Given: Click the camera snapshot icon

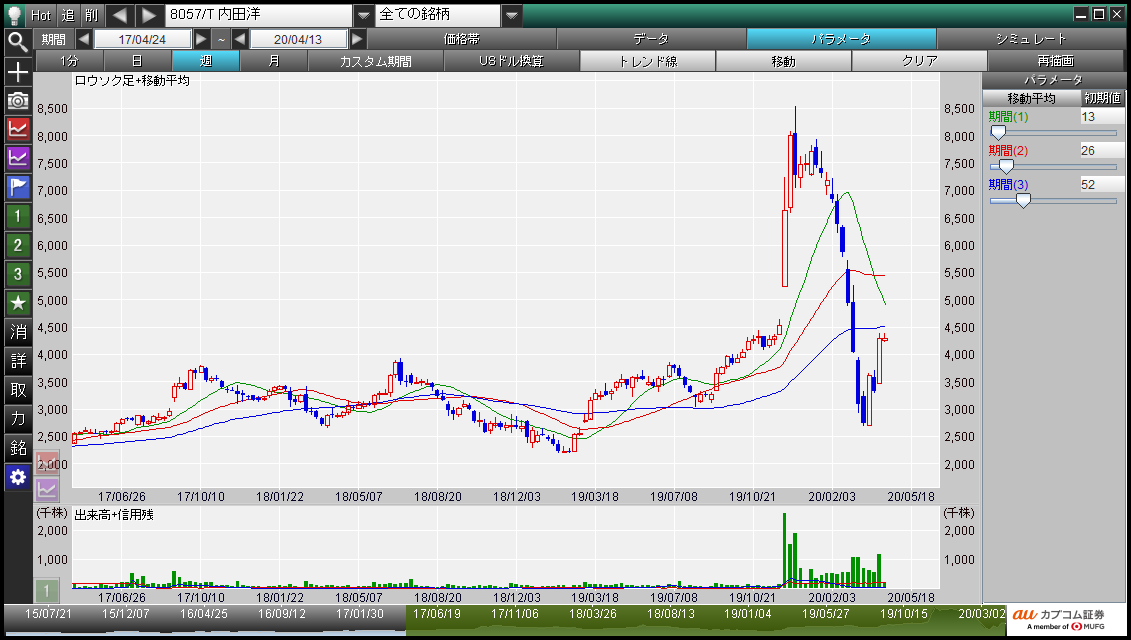Looking at the screenshot, I should click(x=17, y=100).
